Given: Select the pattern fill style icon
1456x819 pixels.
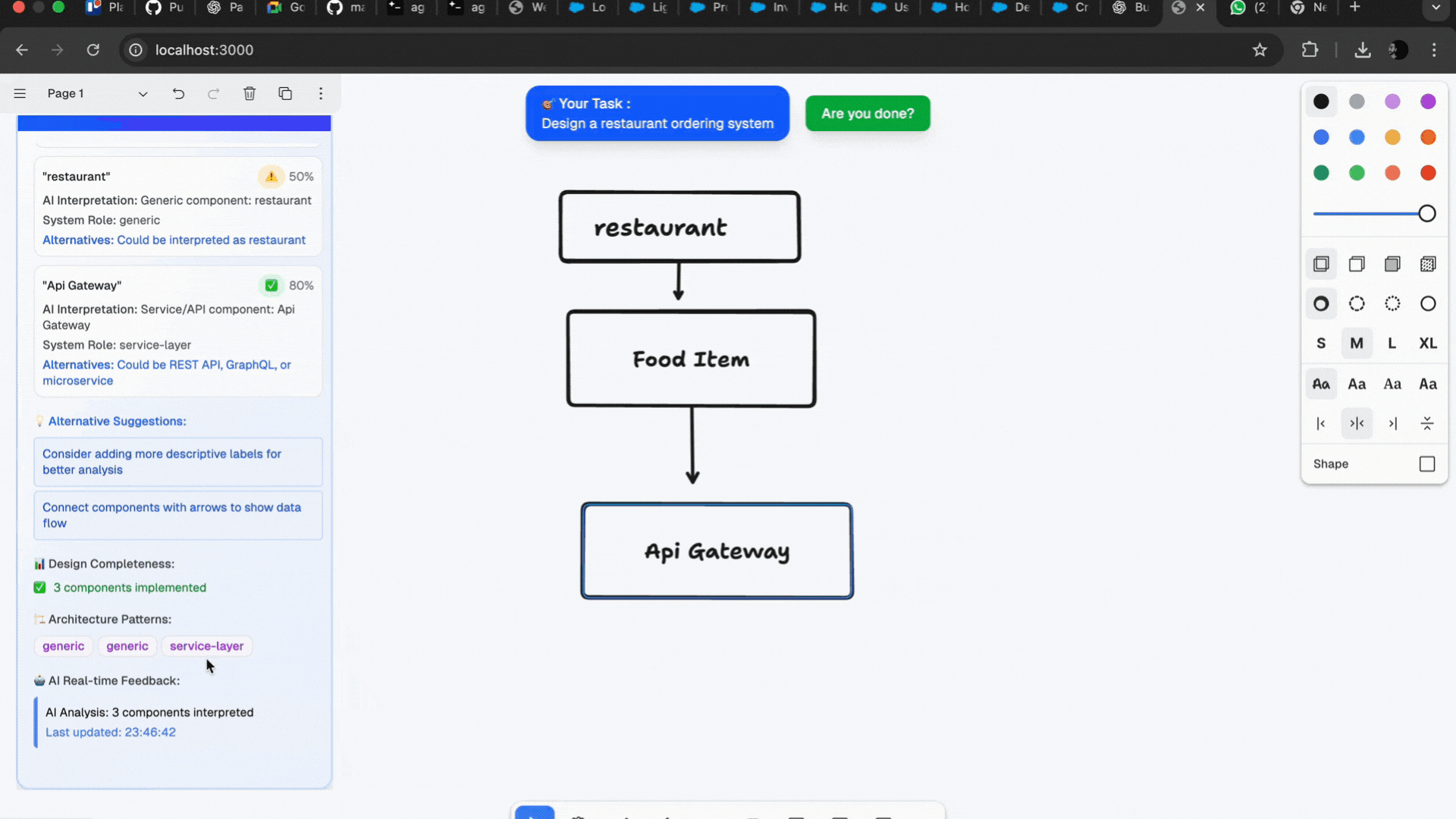Looking at the screenshot, I should 1427,264.
